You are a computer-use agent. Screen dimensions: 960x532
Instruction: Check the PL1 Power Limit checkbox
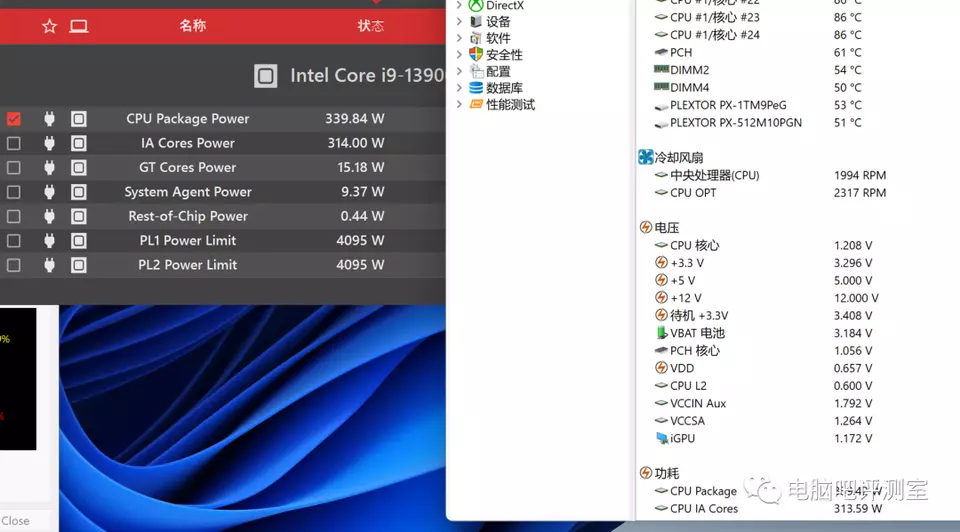click(x=13, y=241)
